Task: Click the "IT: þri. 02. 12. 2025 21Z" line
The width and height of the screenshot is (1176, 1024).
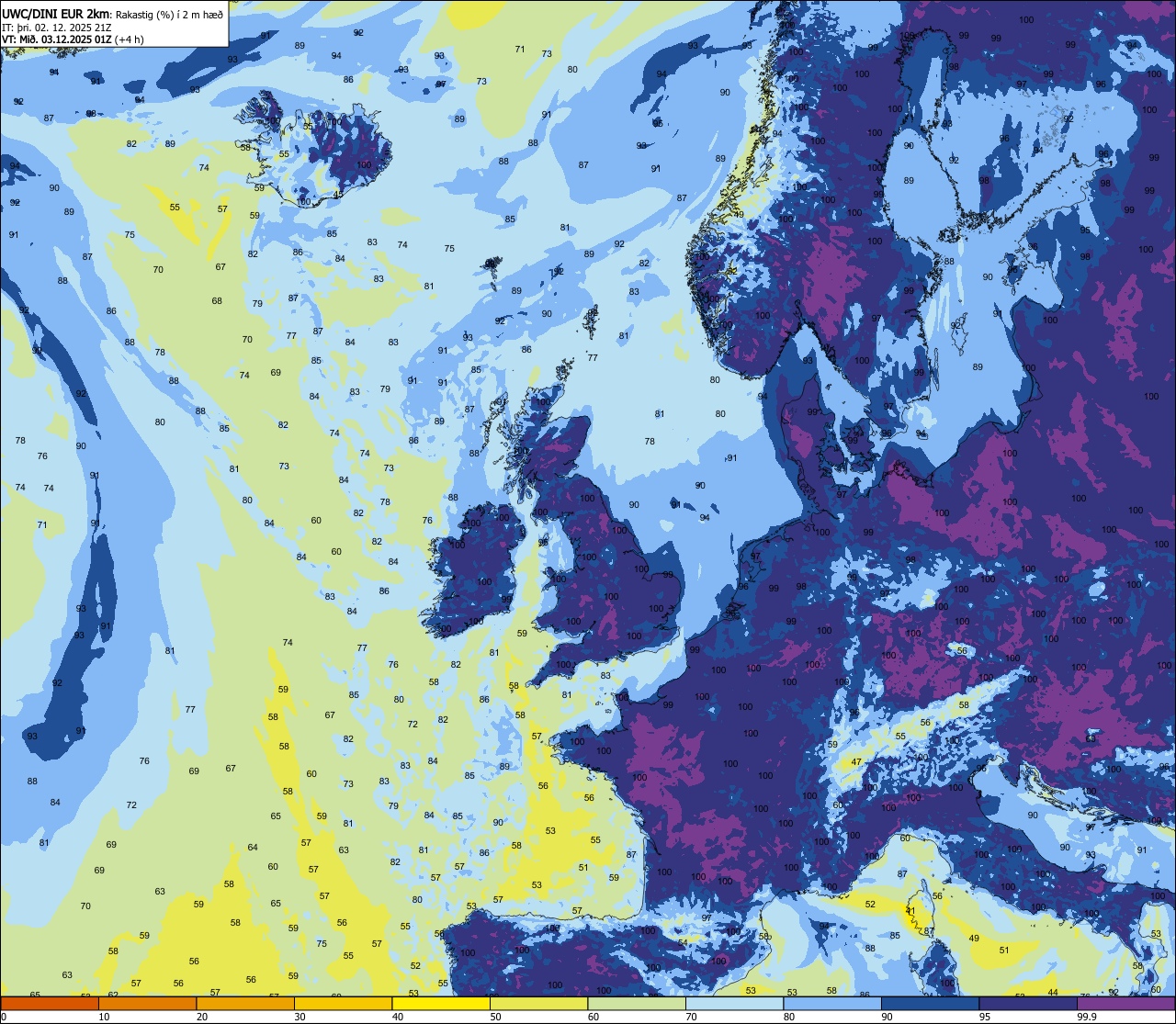Action: click(x=56, y=28)
